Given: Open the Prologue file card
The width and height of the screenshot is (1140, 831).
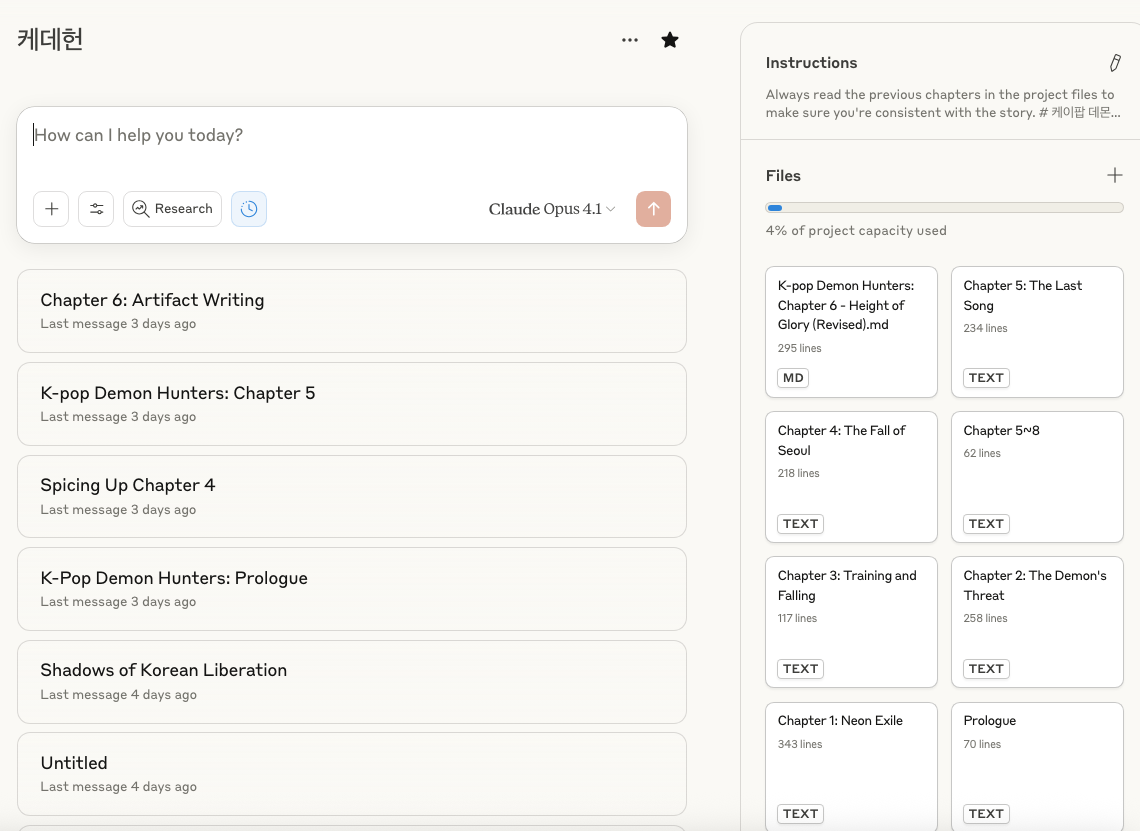Looking at the screenshot, I should [x=1037, y=765].
